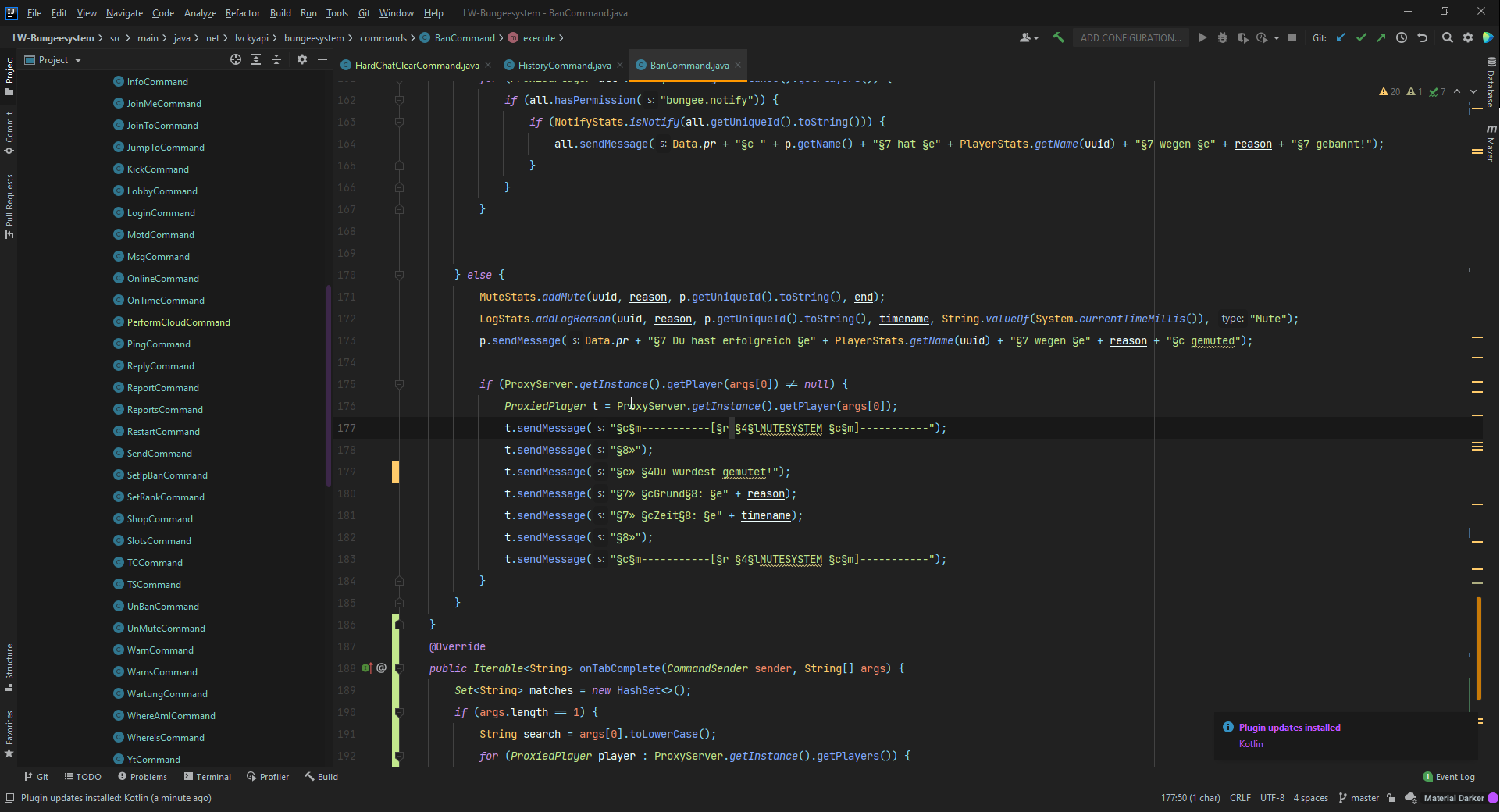Open Event Log from status bar
Viewport: 1500px width, 812px height.
(x=1449, y=777)
